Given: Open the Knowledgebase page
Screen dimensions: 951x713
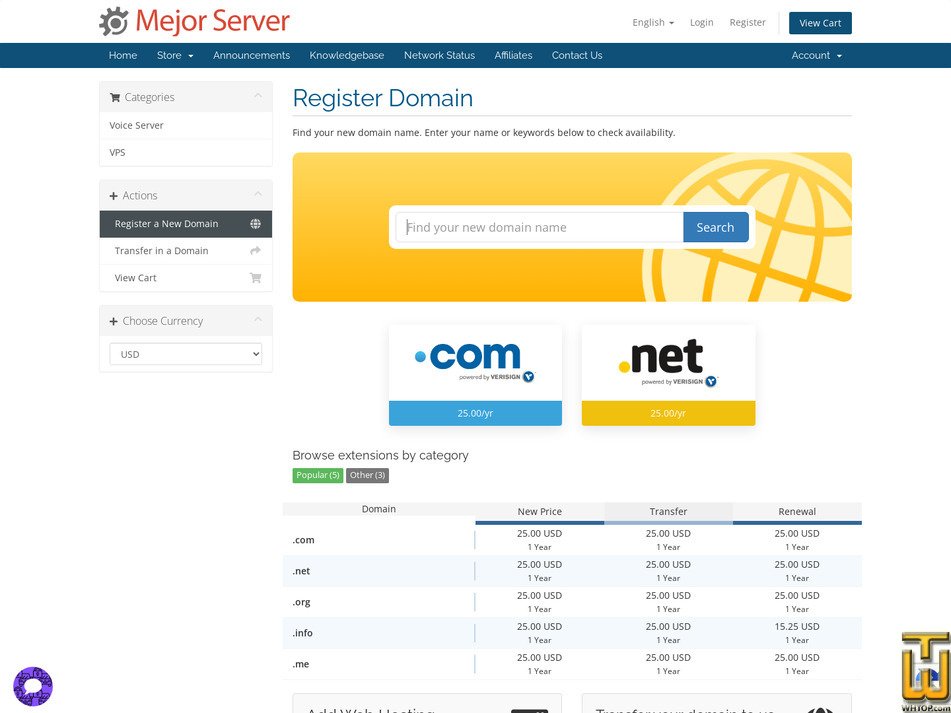Looking at the screenshot, I should pyautogui.click(x=346, y=55).
